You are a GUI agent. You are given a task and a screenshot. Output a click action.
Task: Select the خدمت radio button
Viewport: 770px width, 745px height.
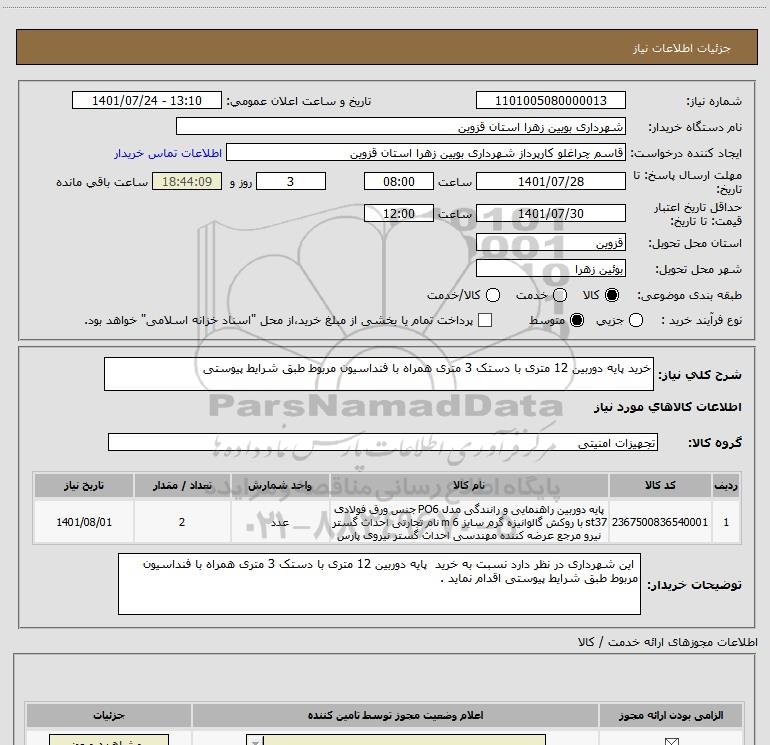pos(560,295)
